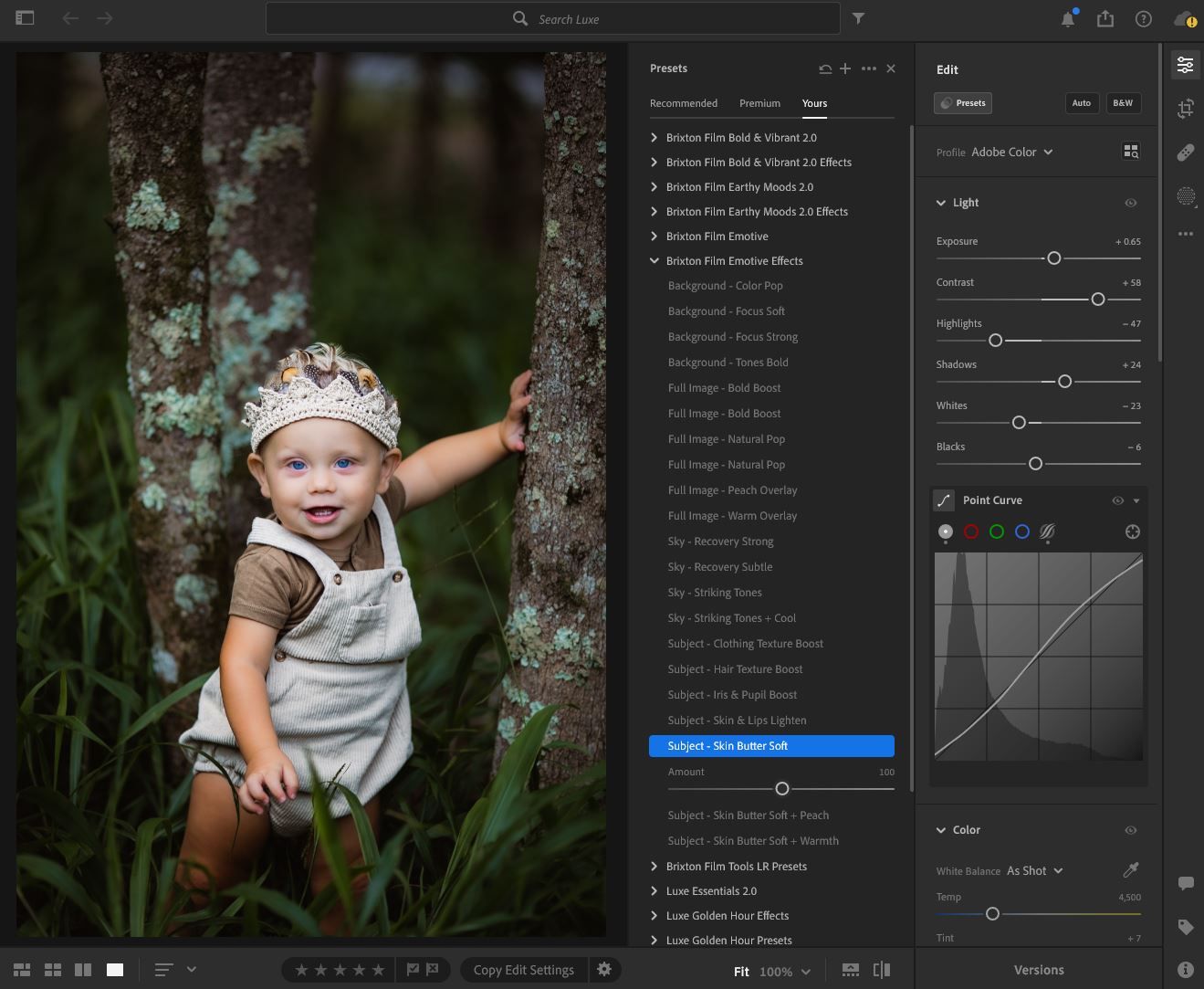Open the Masking tool
Screen dimensions: 1204x989
pos(1185,195)
